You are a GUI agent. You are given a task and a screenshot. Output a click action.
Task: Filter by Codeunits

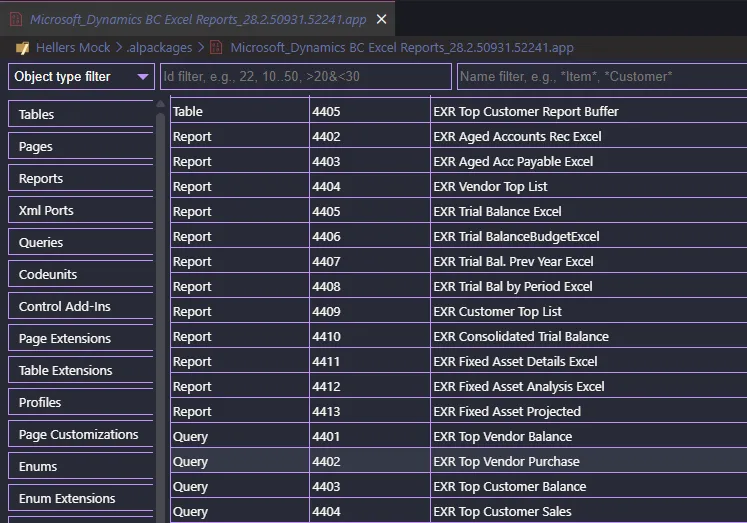tap(81, 274)
